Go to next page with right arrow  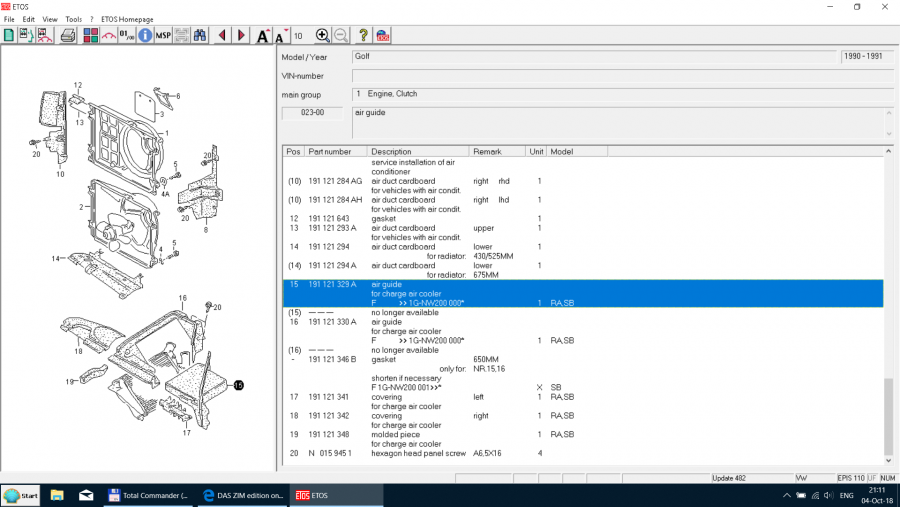(242, 36)
